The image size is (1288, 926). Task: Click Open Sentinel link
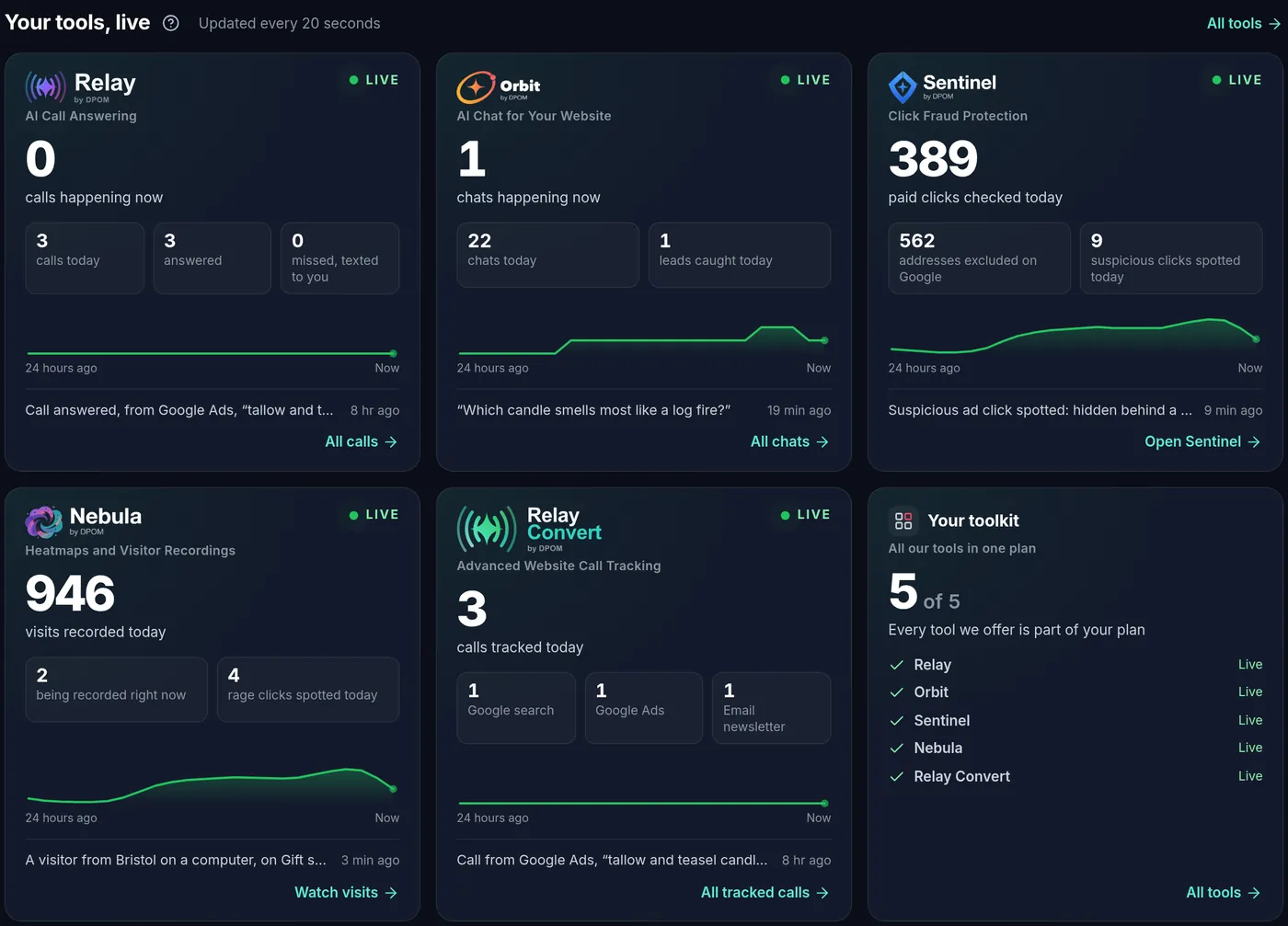(1202, 441)
